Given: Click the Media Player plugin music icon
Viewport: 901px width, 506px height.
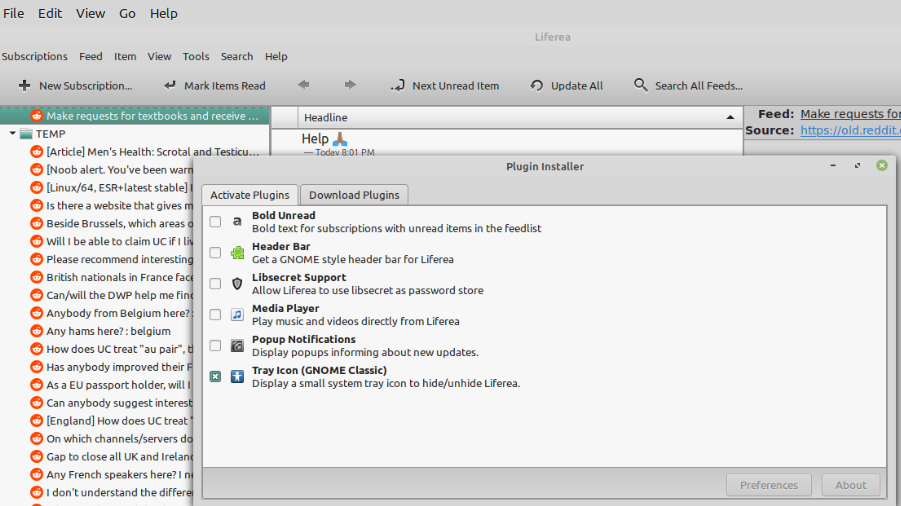Looking at the screenshot, I should (237, 315).
